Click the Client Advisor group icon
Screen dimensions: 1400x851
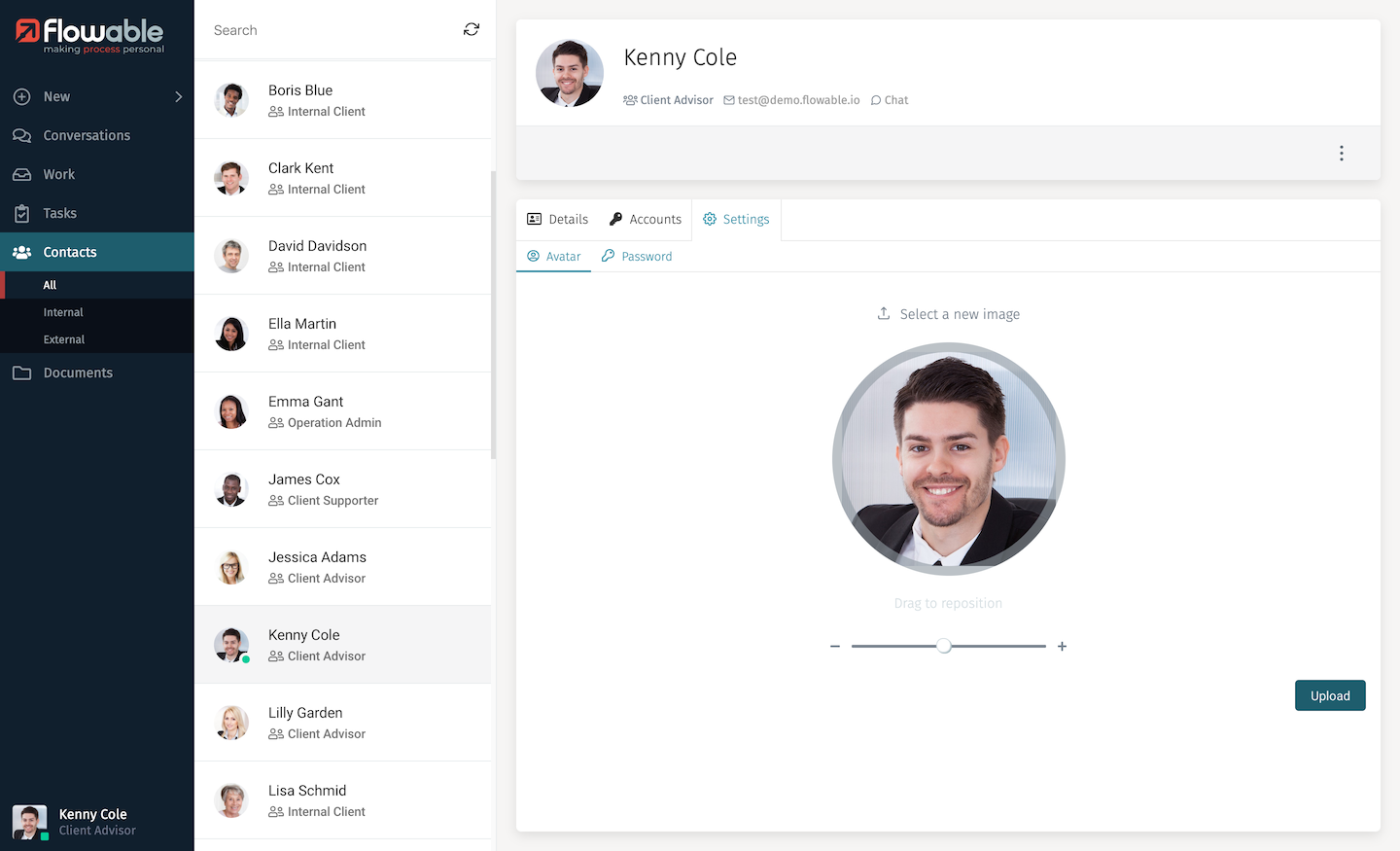[x=632, y=99]
